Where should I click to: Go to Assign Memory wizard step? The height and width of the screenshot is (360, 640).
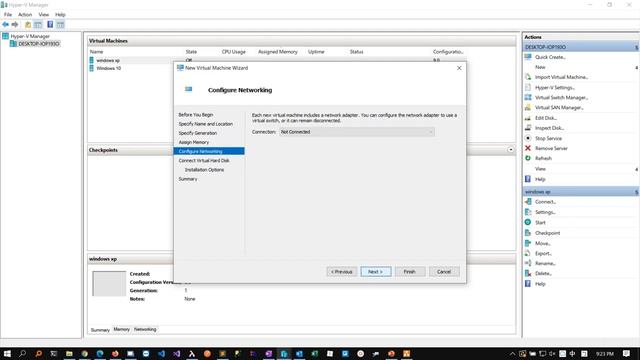point(193,142)
